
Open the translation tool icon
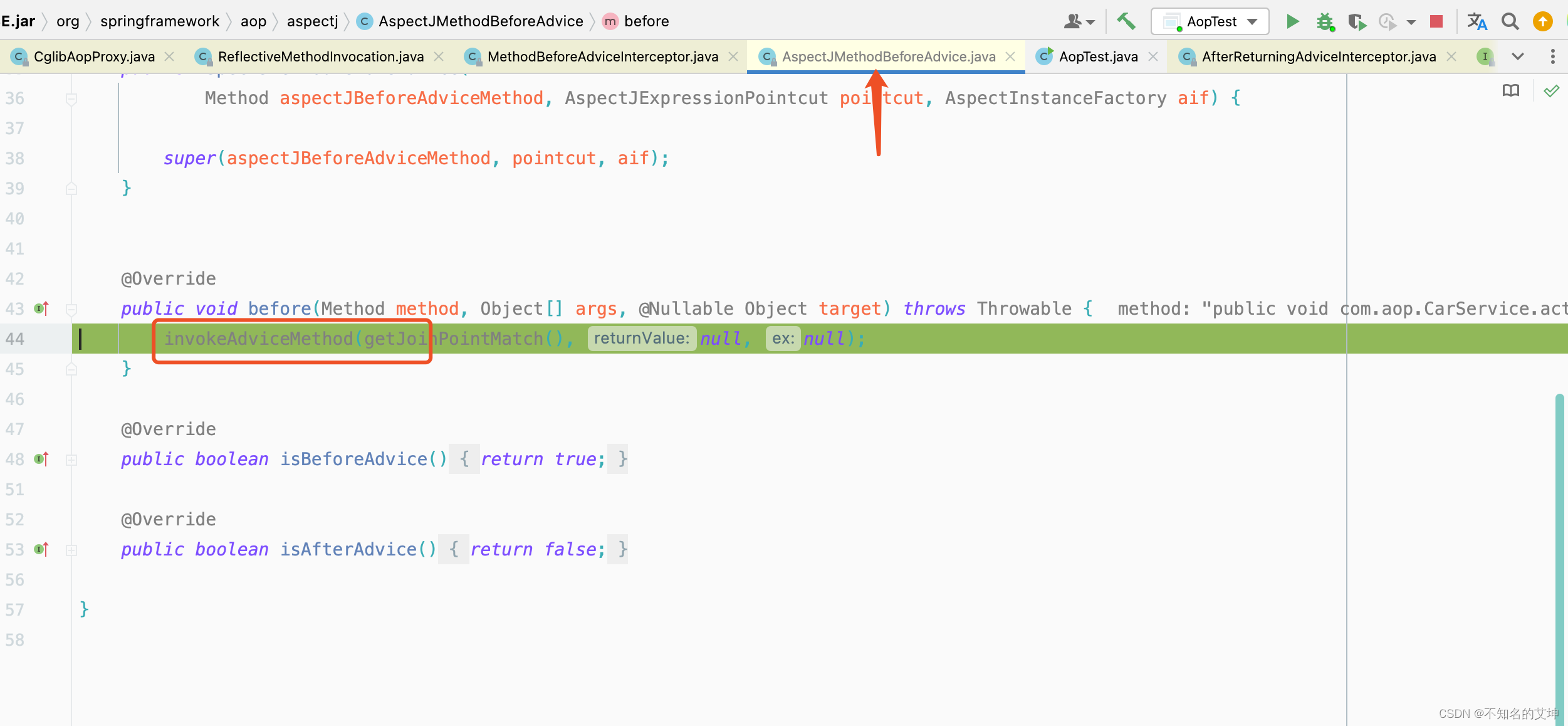(1477, 21)
